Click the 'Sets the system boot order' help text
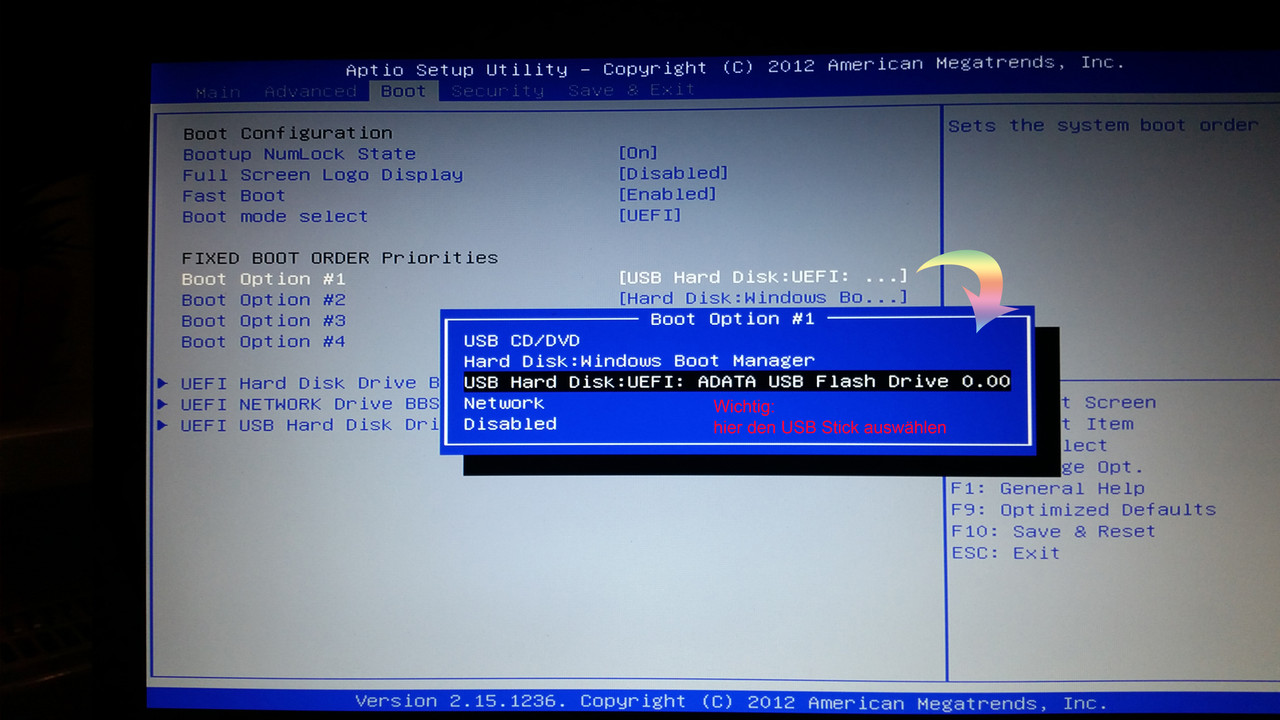The width and height of the screenshot is (1280, 720). pos(1103,126)
